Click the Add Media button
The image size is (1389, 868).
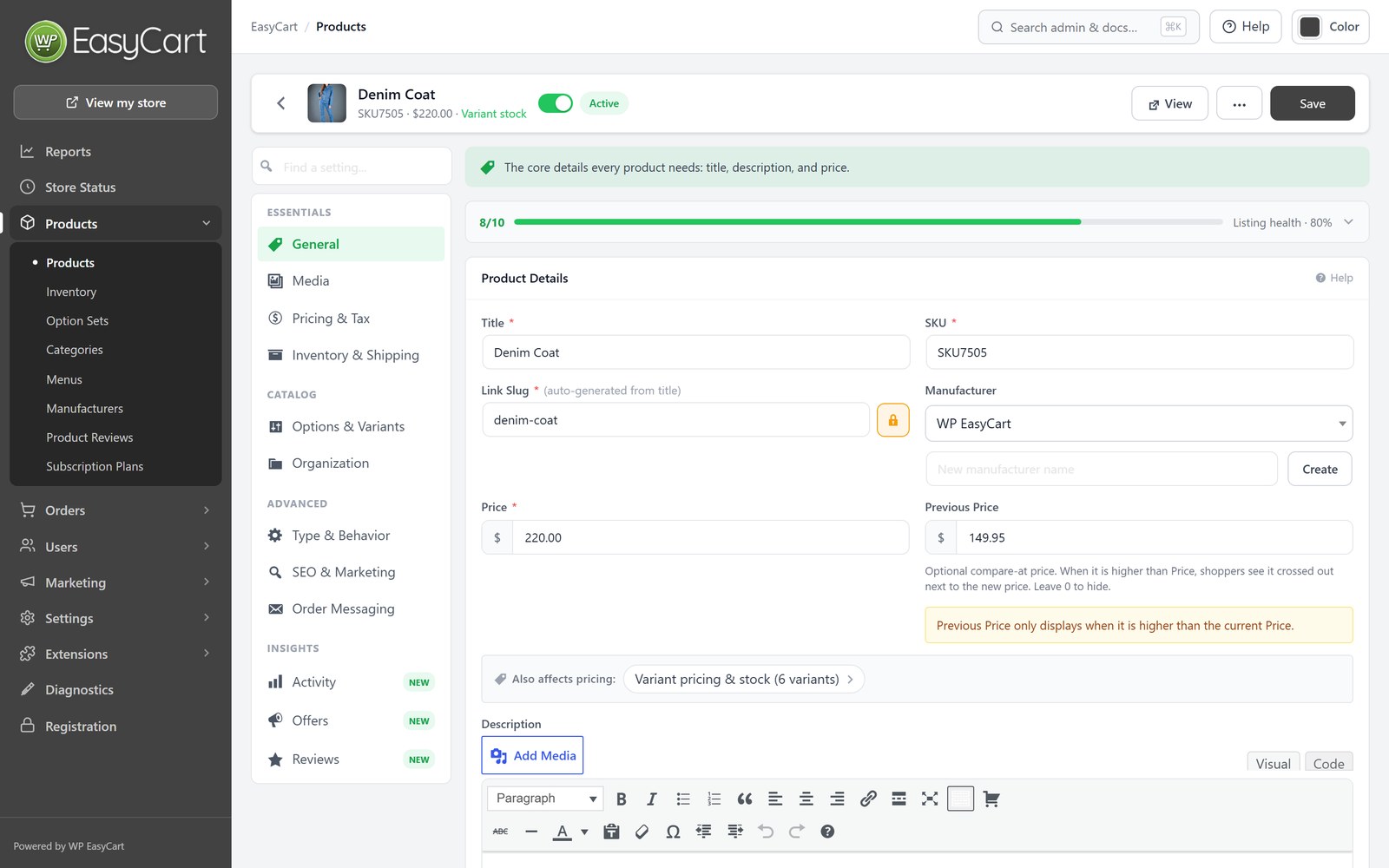coord(532,755)
